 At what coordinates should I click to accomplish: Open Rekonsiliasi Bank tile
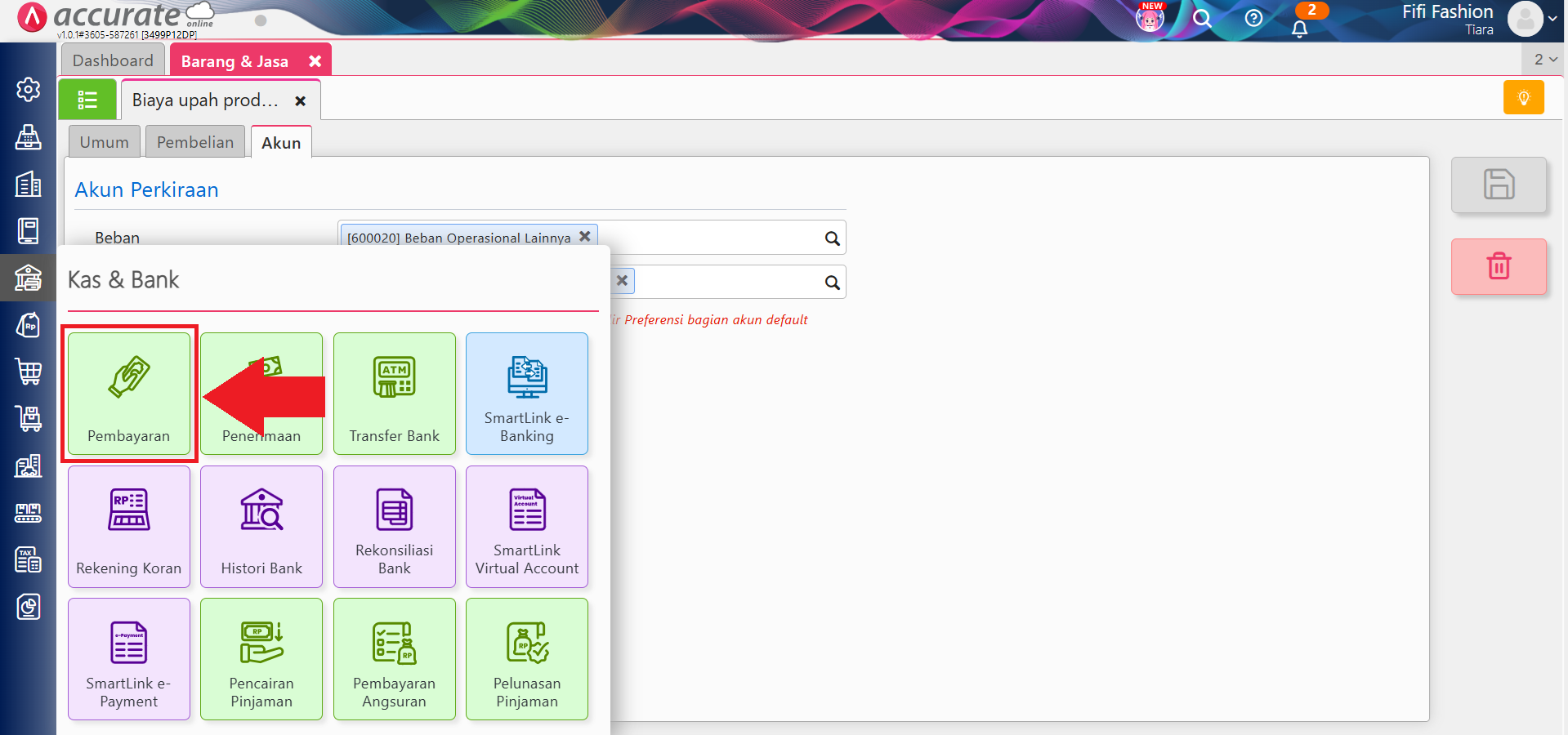click(x=394, y=527)
